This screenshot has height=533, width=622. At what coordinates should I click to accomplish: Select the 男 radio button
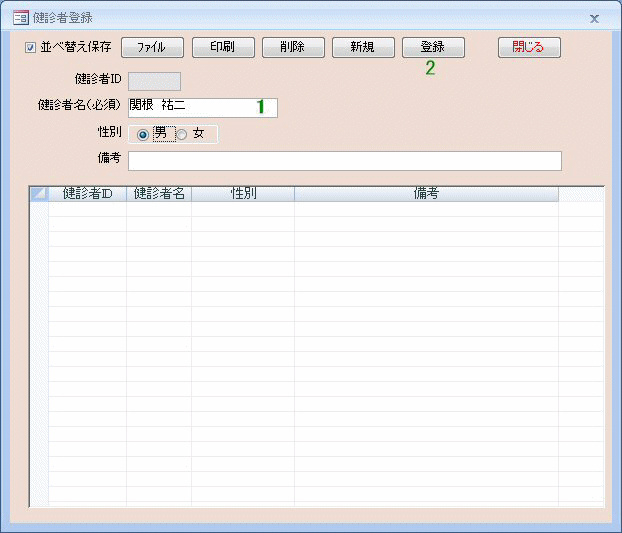tap(143, 135)
